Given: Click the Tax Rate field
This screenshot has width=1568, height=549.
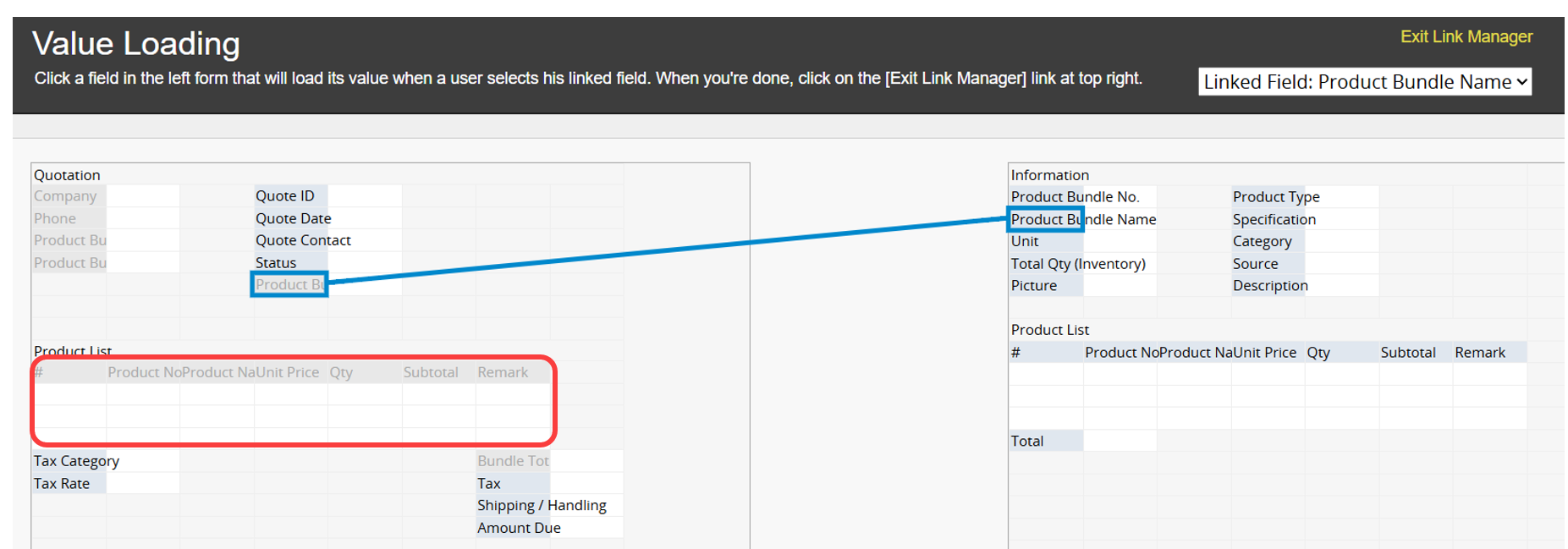Looking at the screenshot, I should [63, 484].
